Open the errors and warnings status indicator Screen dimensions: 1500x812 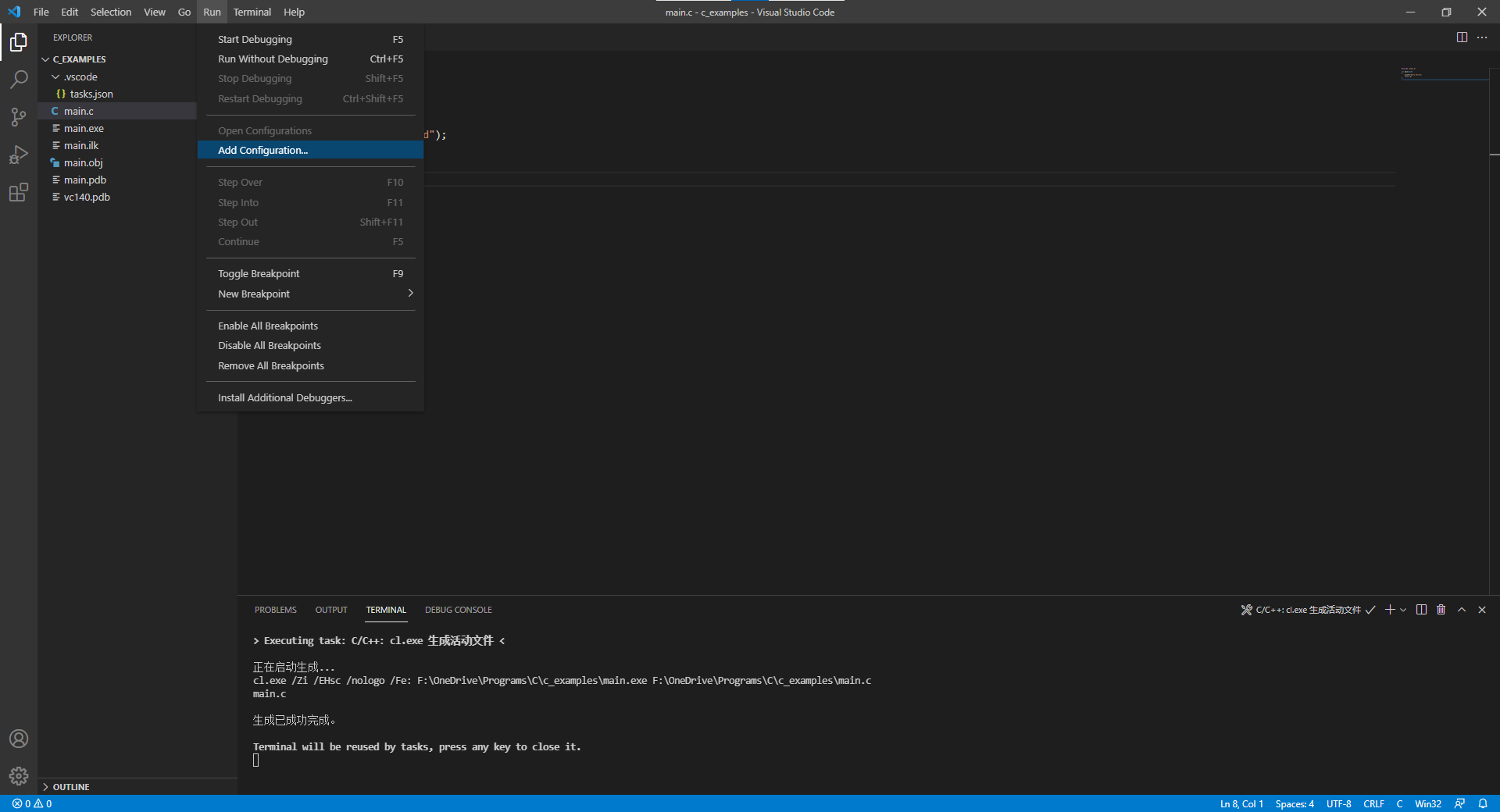click(32, 803)
